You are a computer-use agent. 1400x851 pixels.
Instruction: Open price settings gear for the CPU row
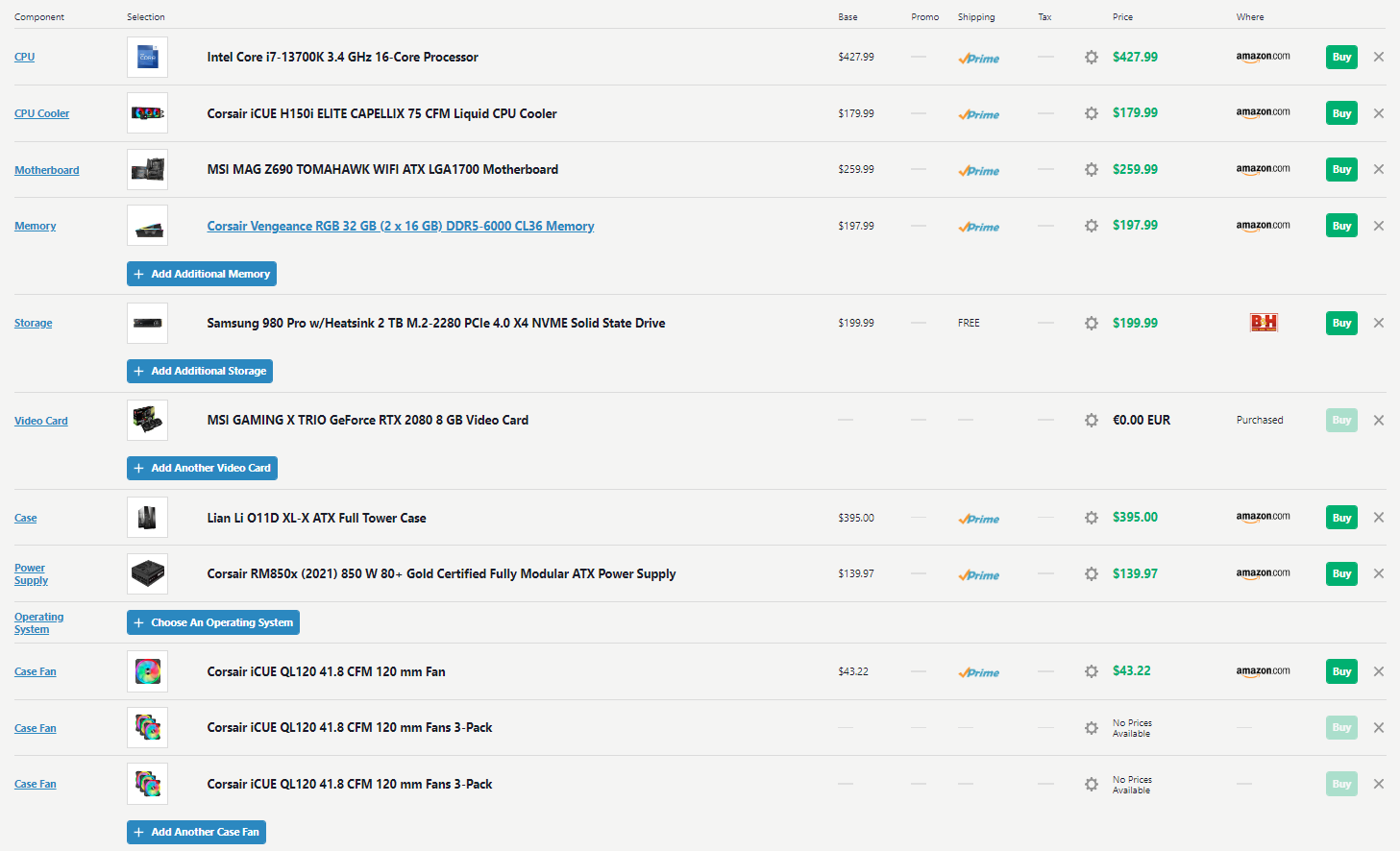pyautogui.click(x=1092, y=57)
